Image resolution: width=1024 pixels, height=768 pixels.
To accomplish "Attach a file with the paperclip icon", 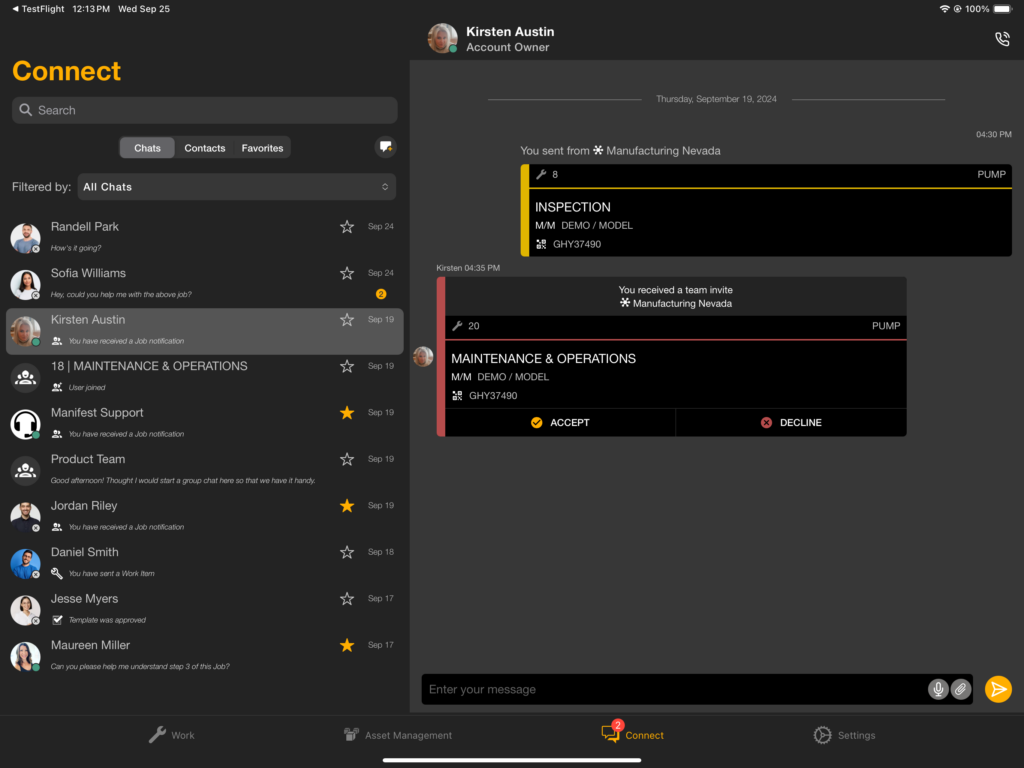I will [961, 689].
